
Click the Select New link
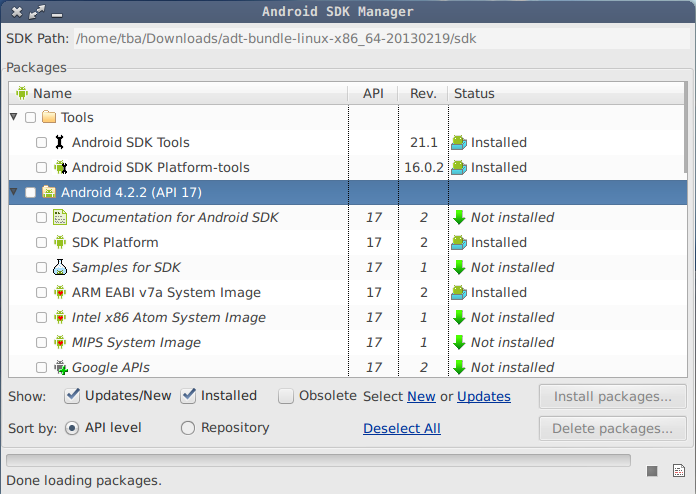421,396
